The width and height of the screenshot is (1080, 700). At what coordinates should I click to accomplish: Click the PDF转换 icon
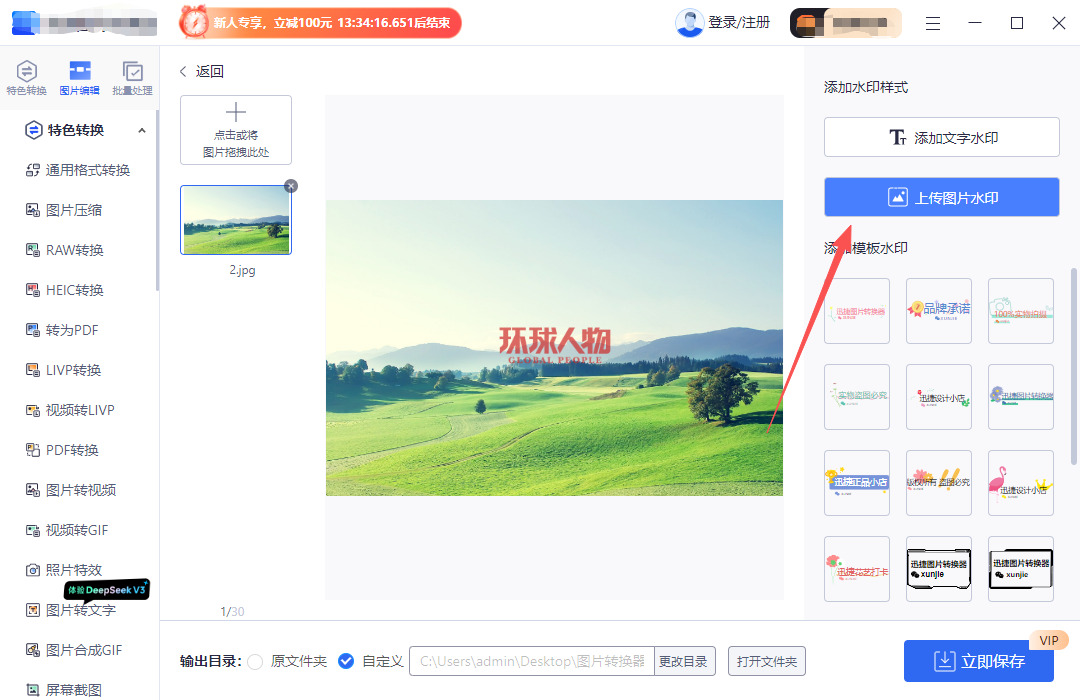[x=32, y=450]
